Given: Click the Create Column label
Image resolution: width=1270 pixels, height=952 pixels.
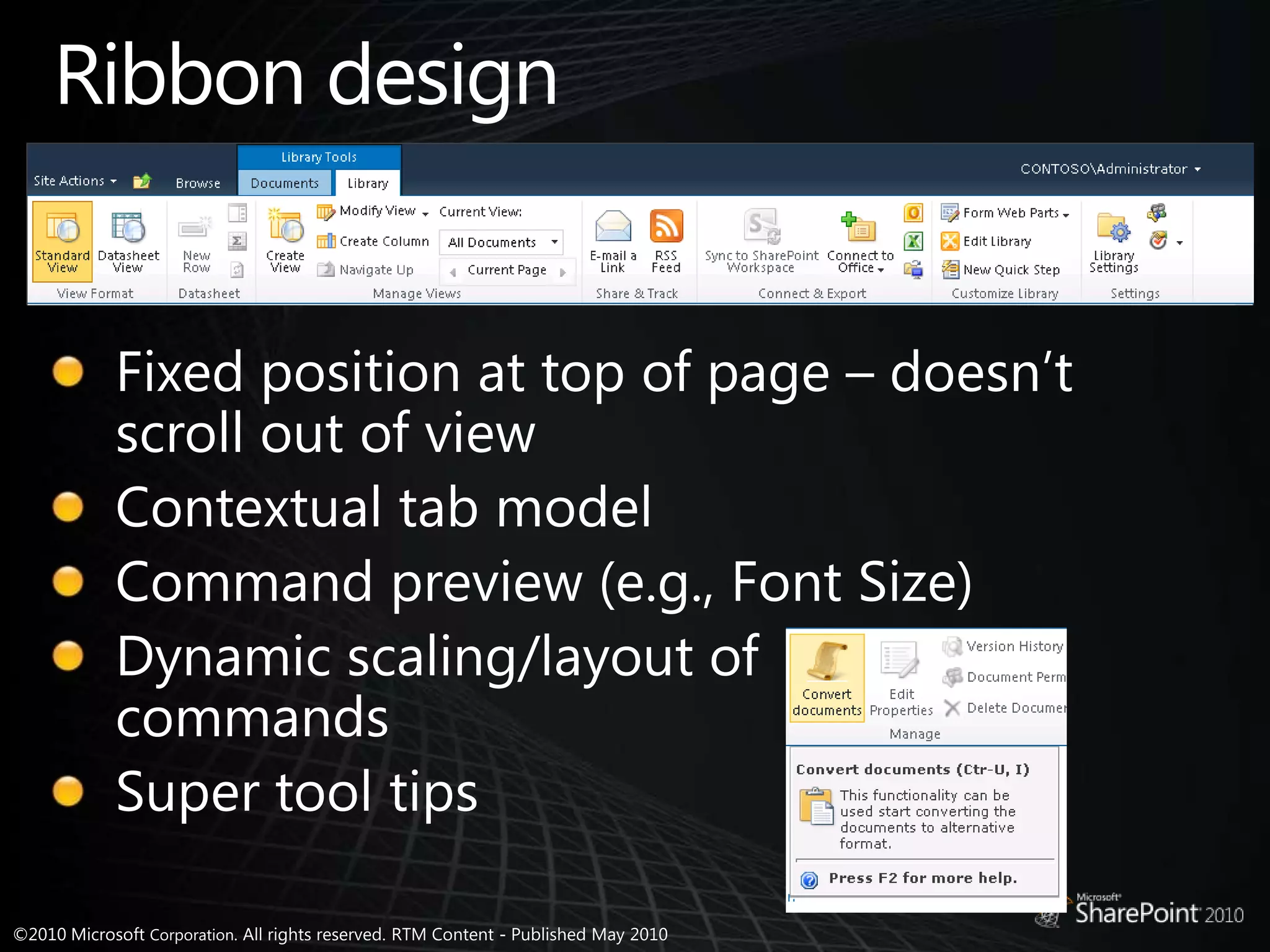Looking at the screenshot, I should tap(384, 241).
